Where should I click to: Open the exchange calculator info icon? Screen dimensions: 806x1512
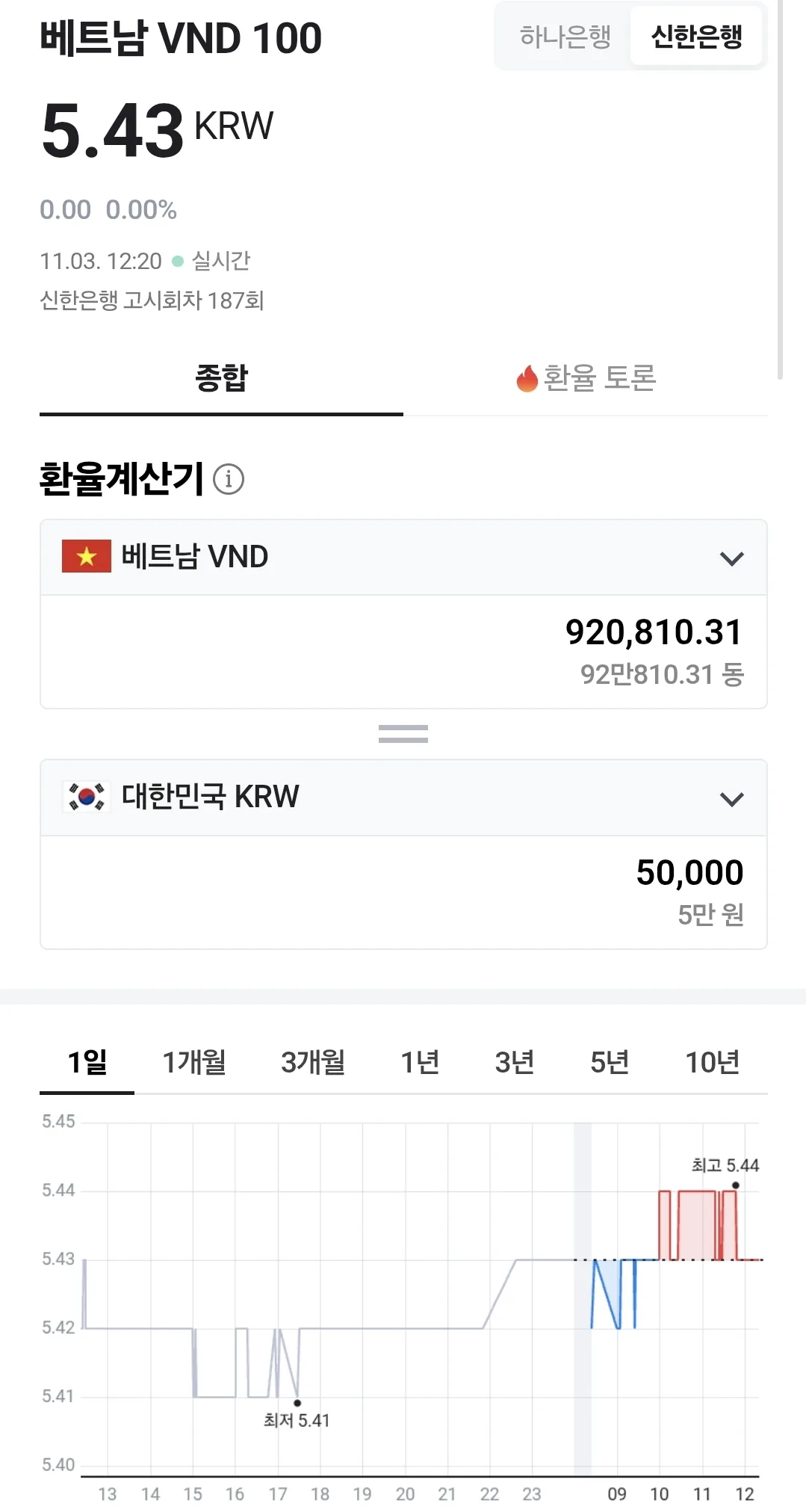229,479
